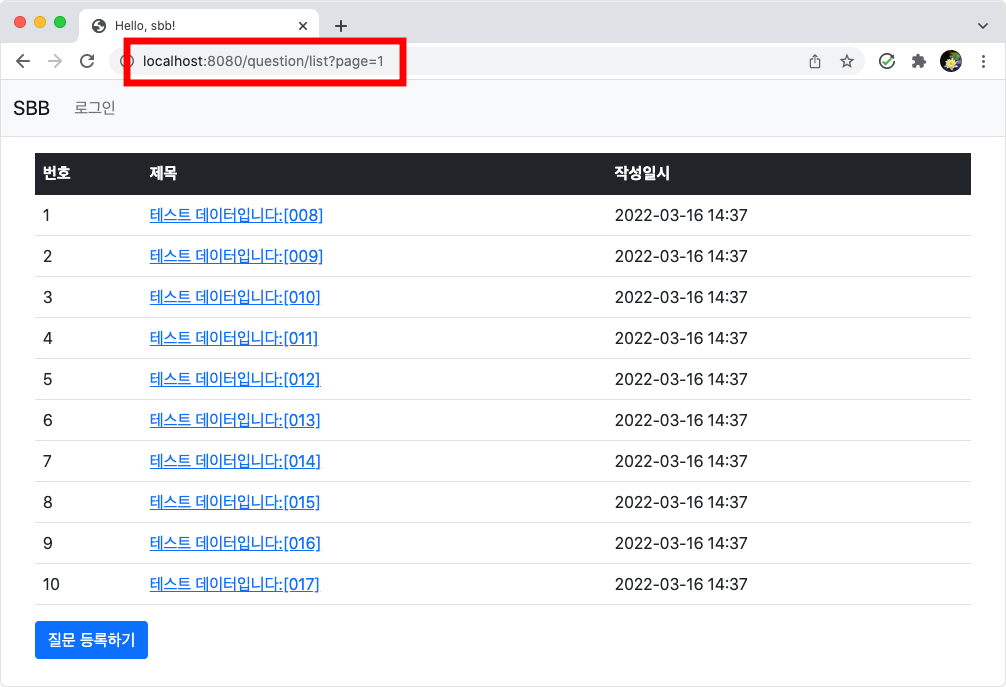Open question 테스트 데이터입니다:[009]
The image size is (1006, 687).
236,256
